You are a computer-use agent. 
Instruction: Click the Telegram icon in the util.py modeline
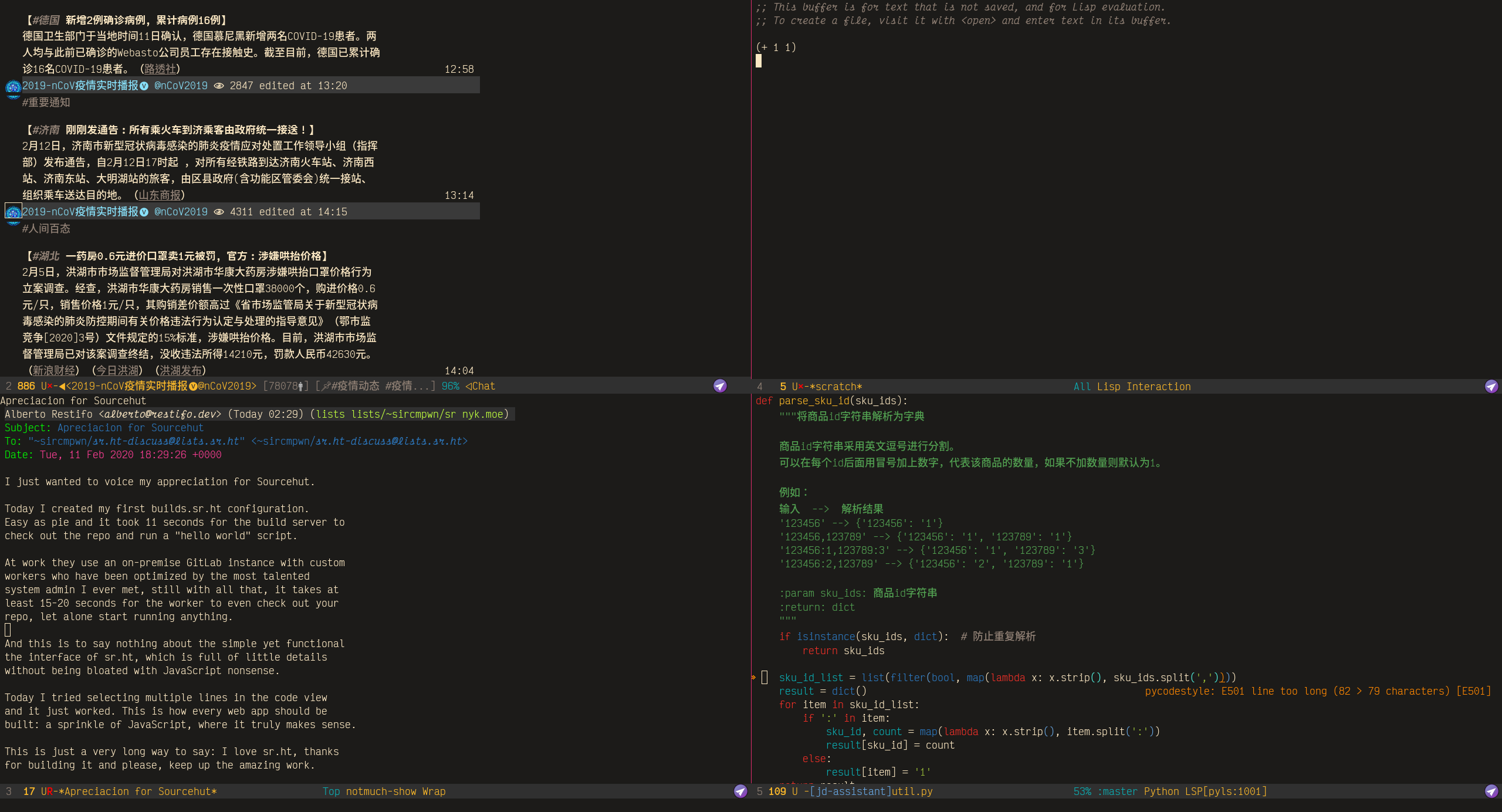(x=1491, y=791)
